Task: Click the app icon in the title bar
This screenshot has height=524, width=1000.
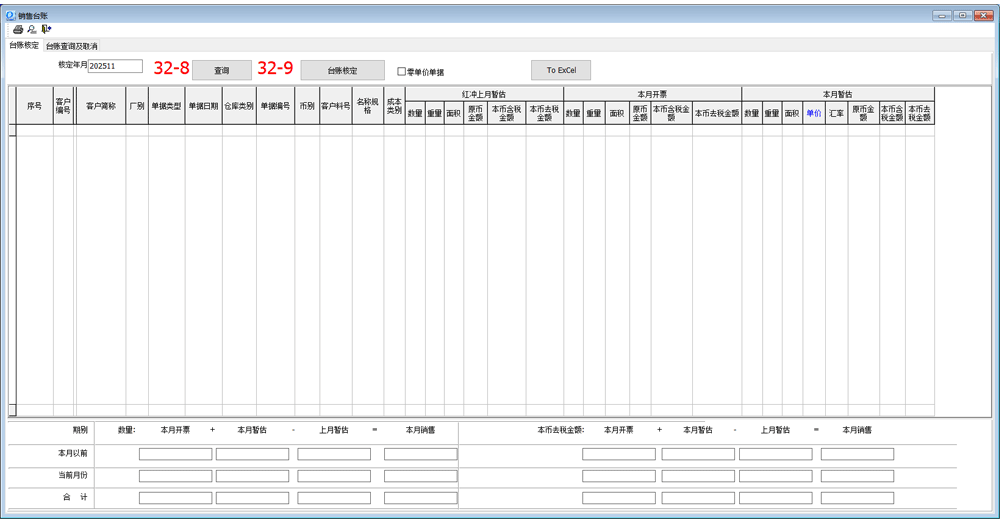Action: coord(10,16)
